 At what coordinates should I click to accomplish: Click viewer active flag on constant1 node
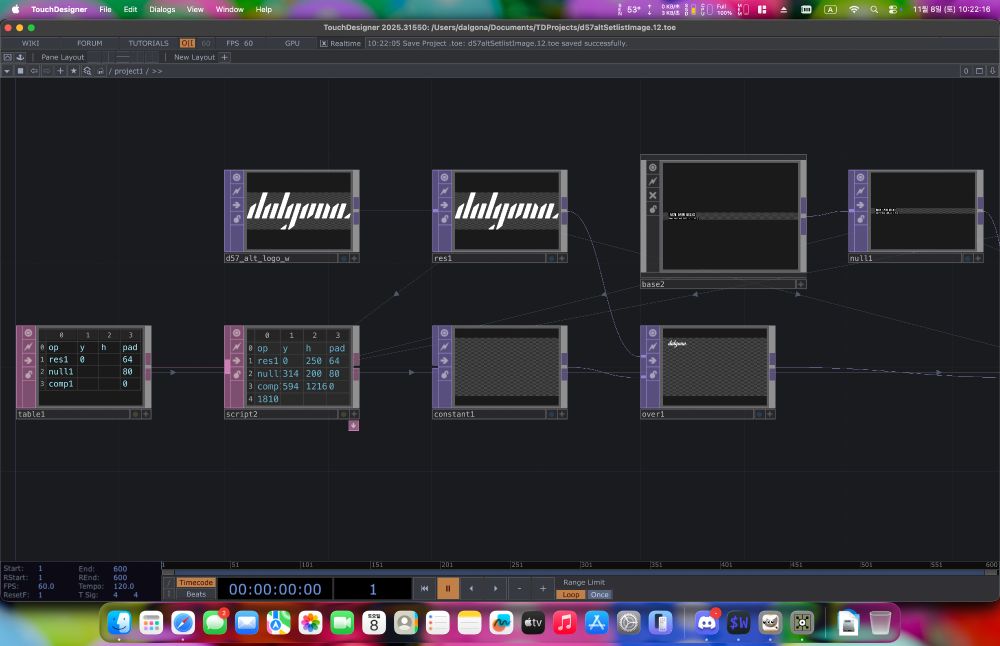[445, 333]
